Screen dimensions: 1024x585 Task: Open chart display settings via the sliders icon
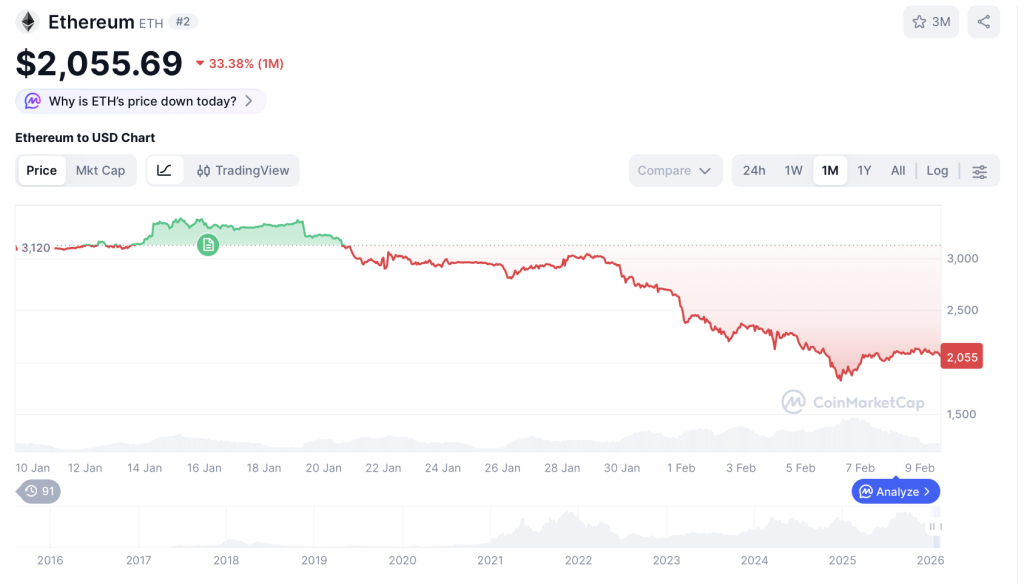(x=979, y=170)
